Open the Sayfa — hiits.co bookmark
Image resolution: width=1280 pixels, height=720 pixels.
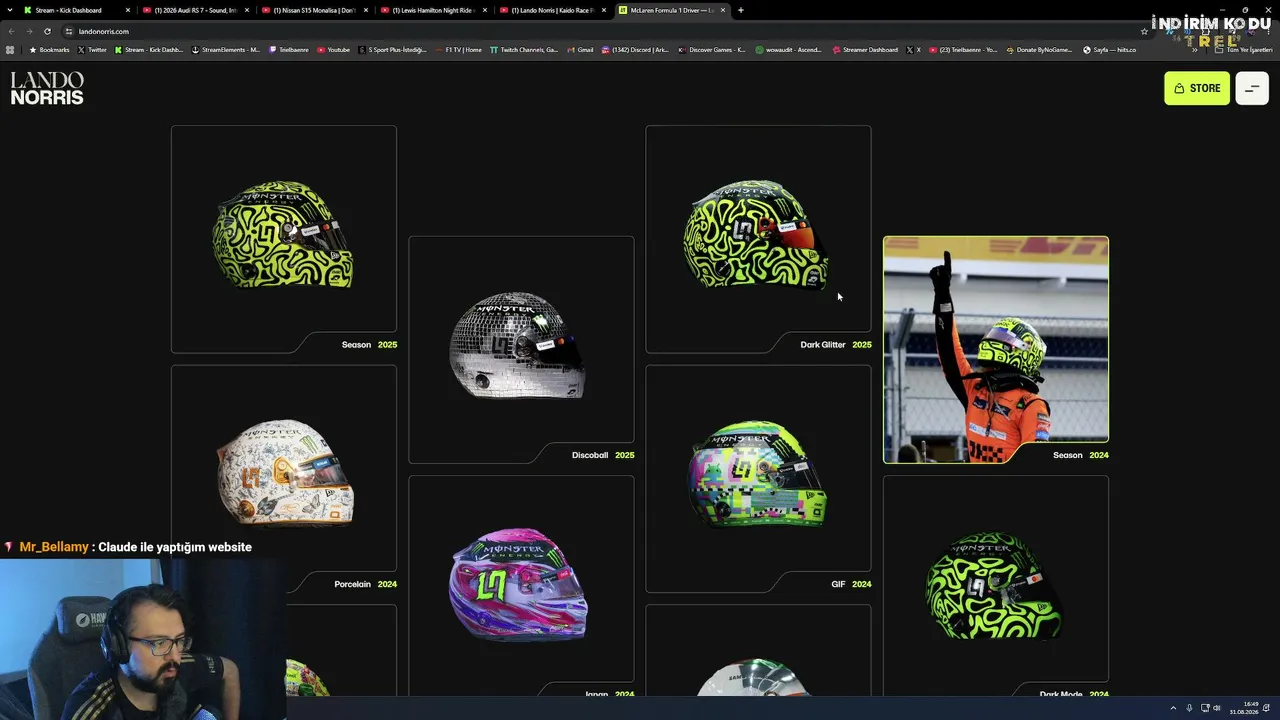pos(1109,50)
